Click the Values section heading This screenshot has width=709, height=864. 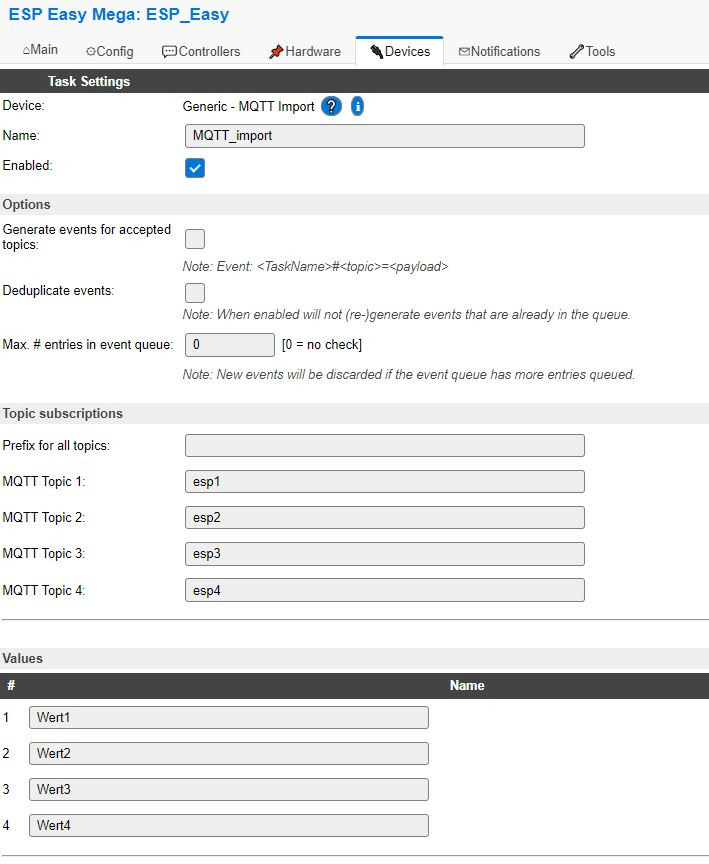23,658
